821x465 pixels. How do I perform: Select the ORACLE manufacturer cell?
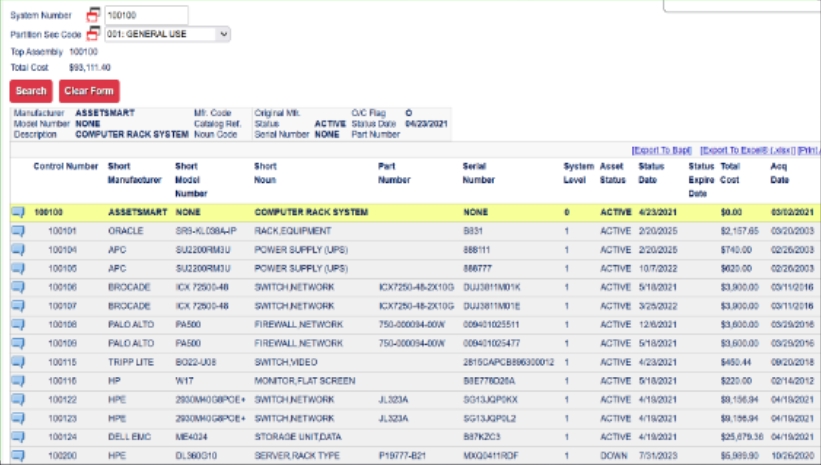click(126, 231)
